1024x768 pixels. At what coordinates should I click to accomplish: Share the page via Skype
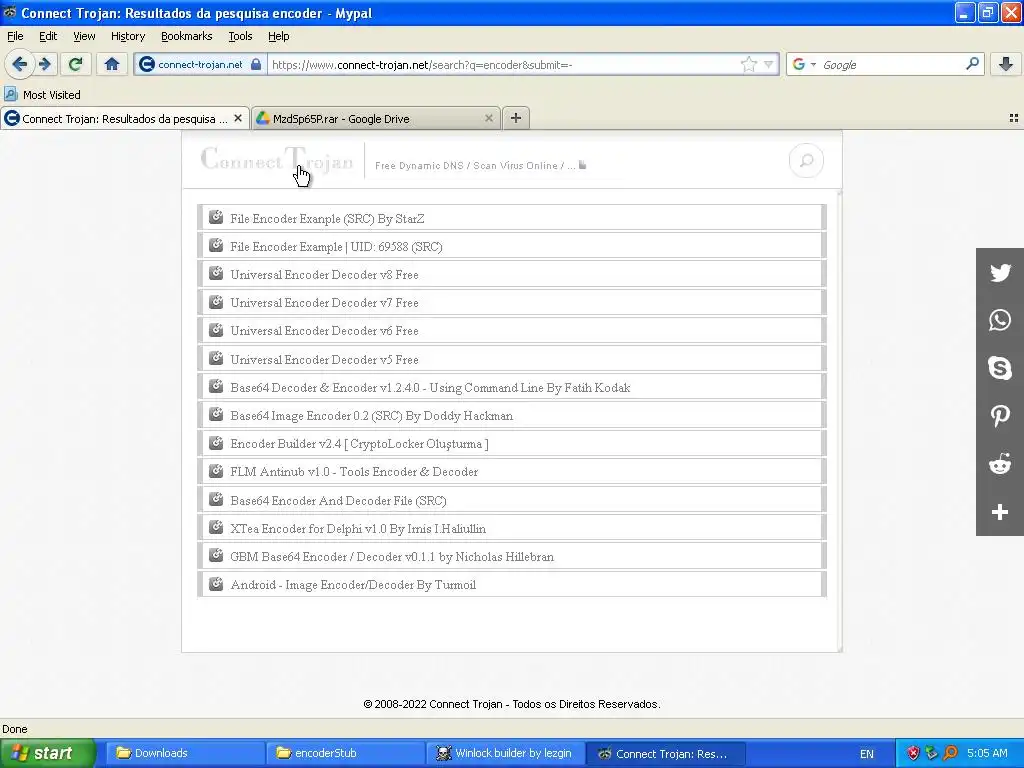click(x=1000, y=368)
